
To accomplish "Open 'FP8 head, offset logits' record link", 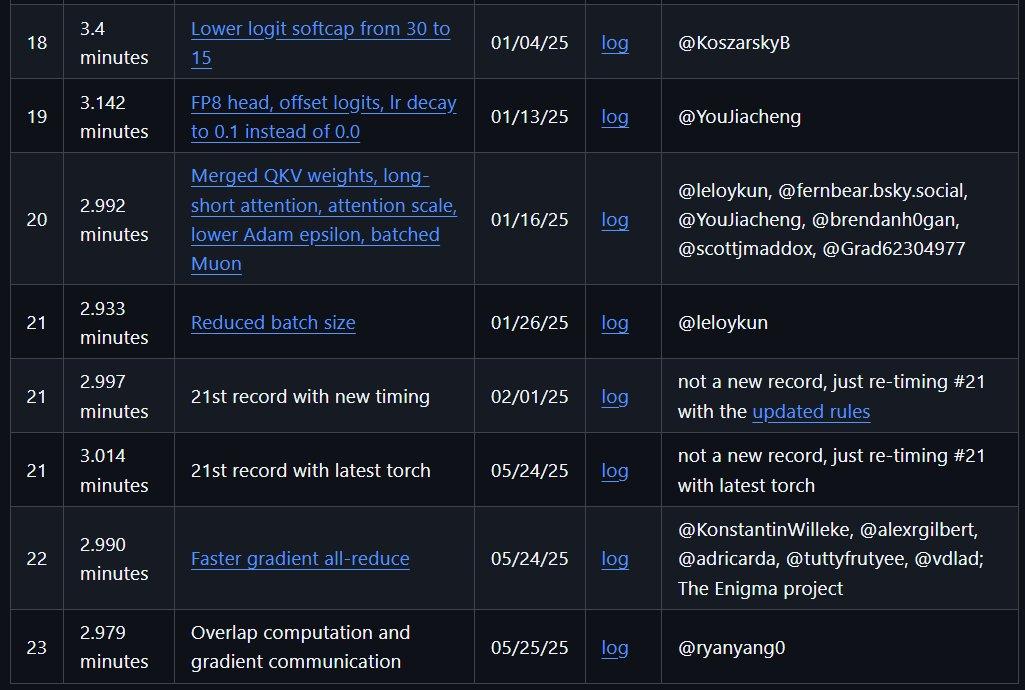I will (x=324, y=117).
